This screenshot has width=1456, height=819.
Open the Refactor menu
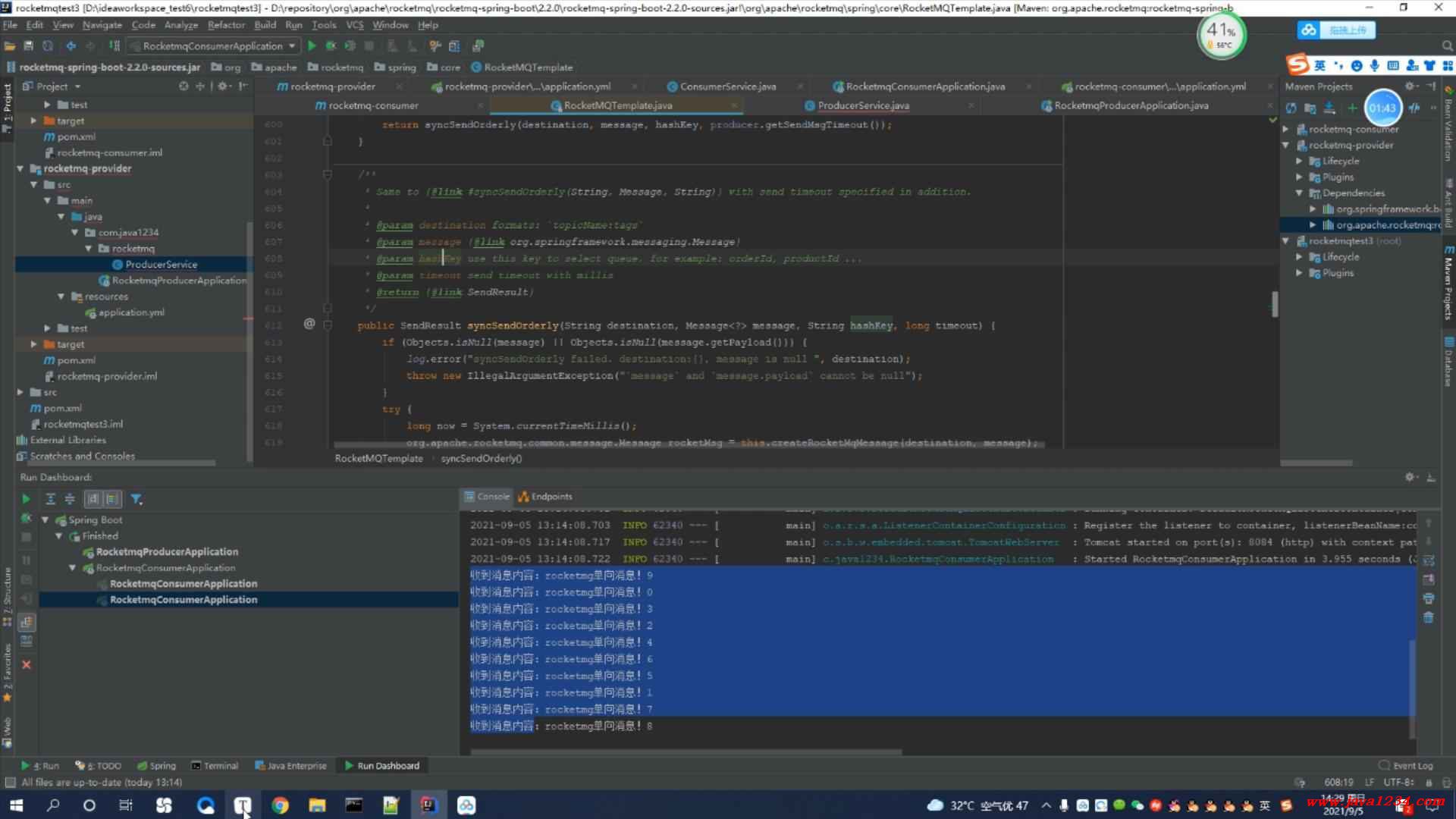(226, 25)
